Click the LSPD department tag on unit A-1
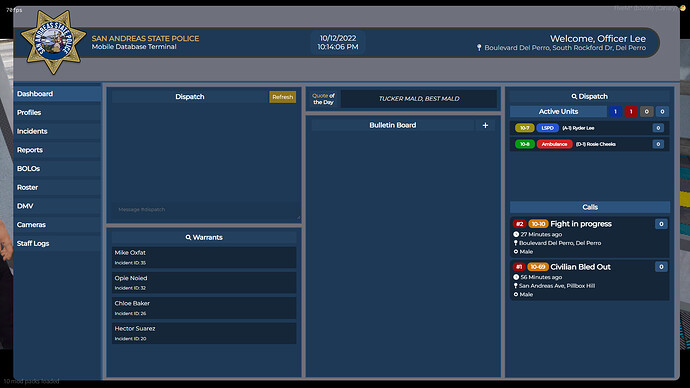This screenshot has width=690, height=388. (x=547, y=128)
